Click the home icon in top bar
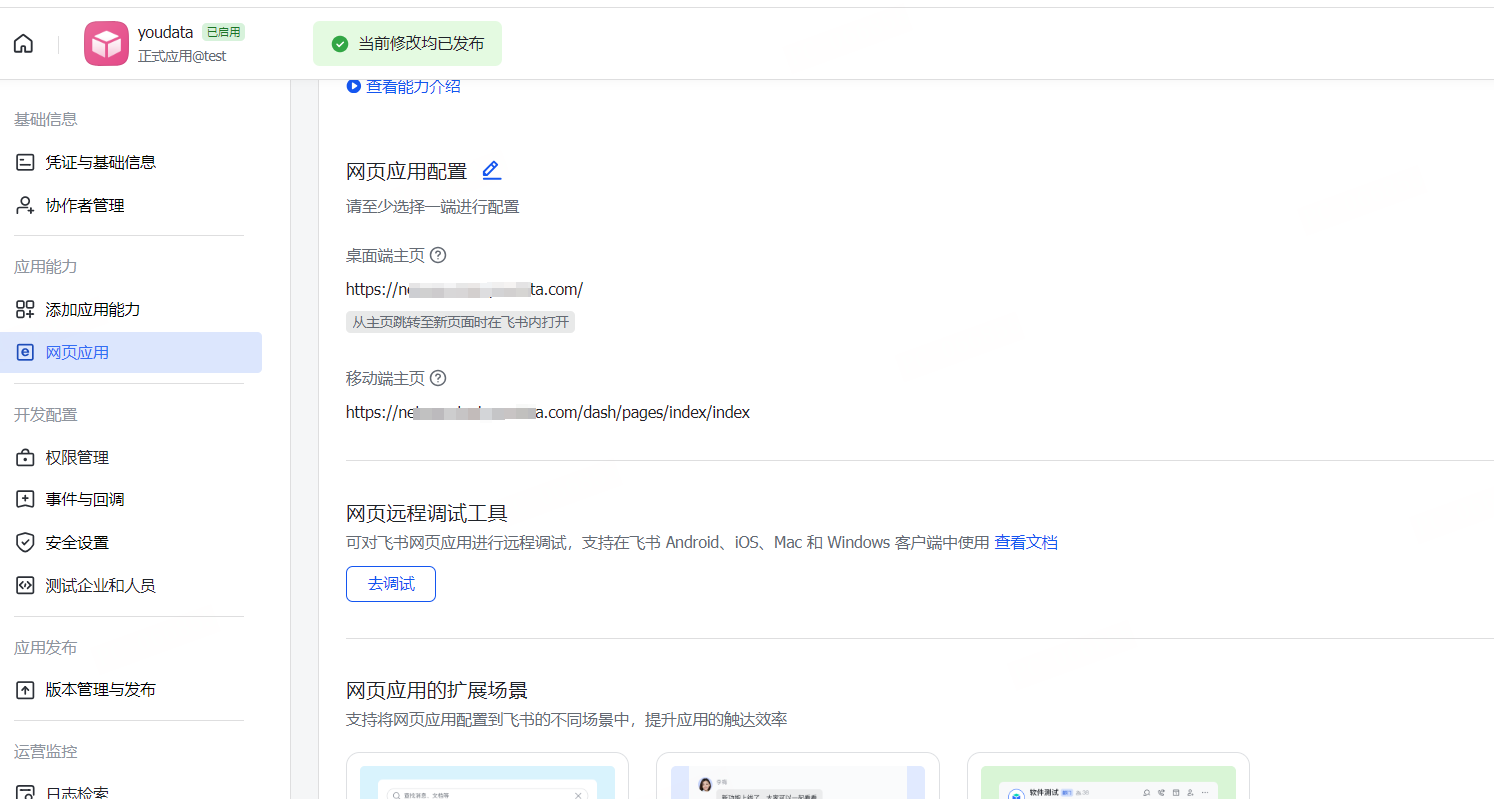 (x=23, y=44)
